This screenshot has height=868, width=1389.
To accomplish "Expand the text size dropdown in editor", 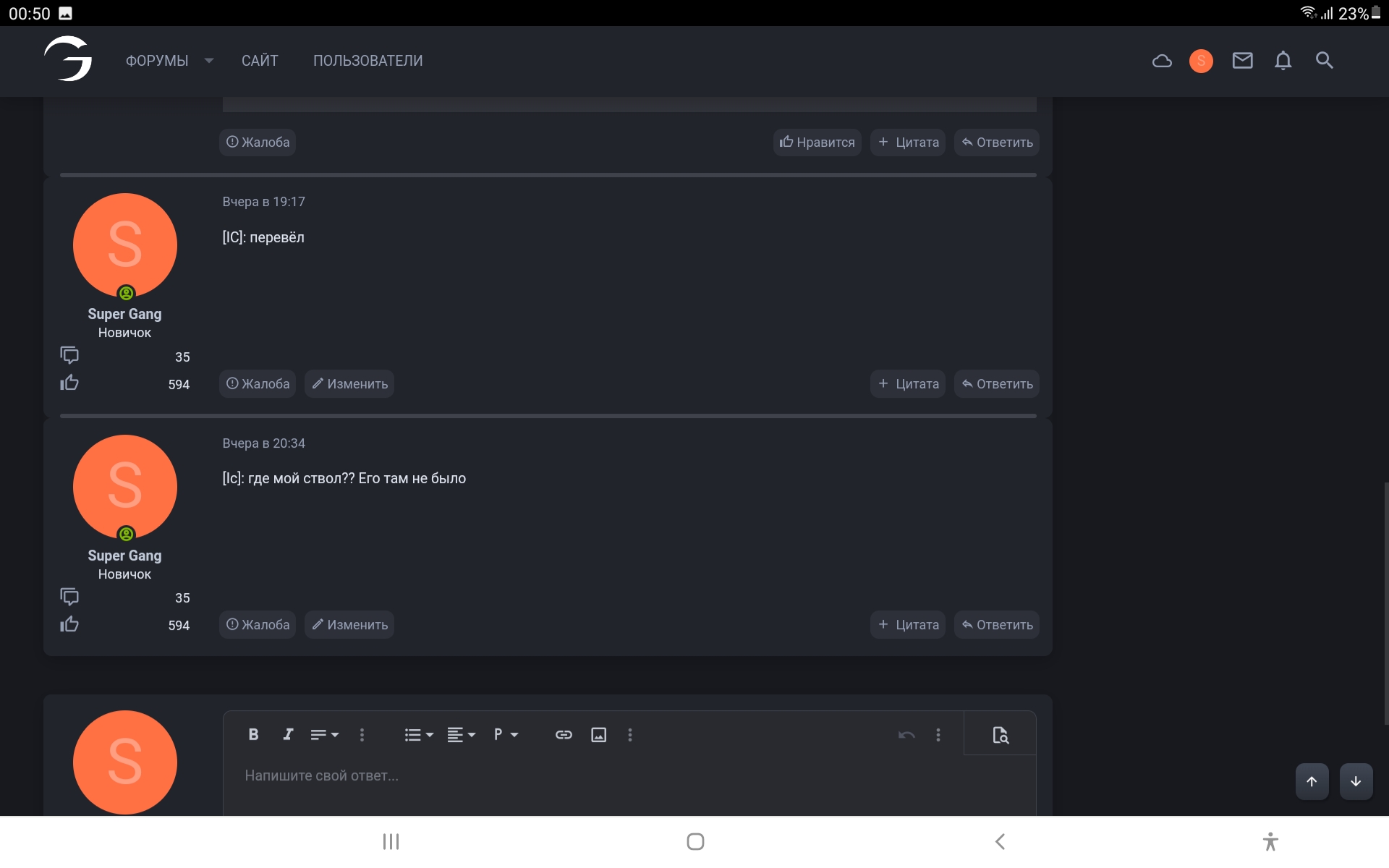I will click(x=324, y=735).
